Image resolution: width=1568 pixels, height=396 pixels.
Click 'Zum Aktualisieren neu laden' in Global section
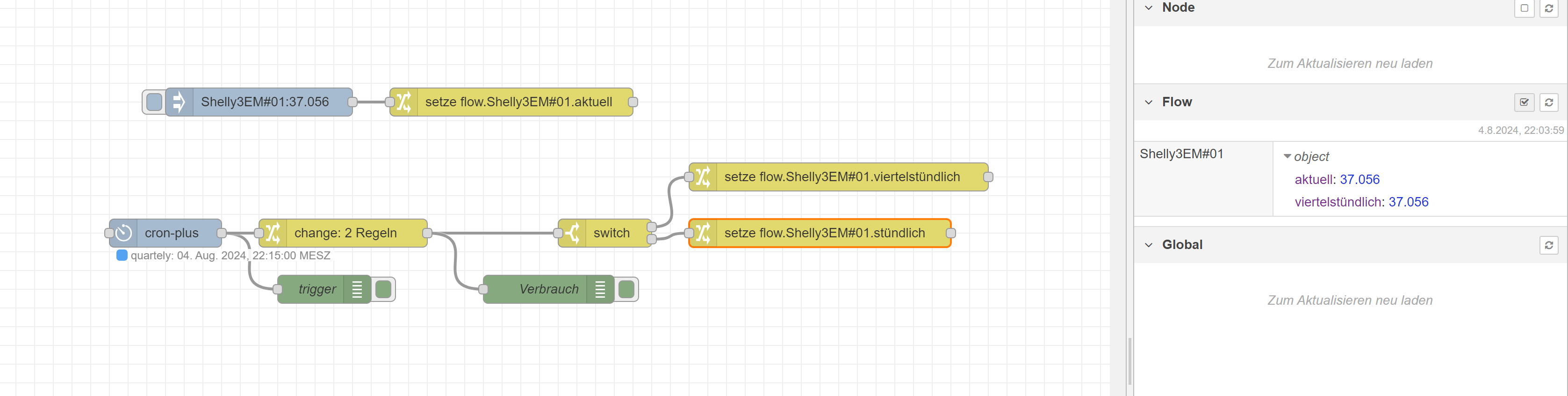click(x=1350, y=301)
